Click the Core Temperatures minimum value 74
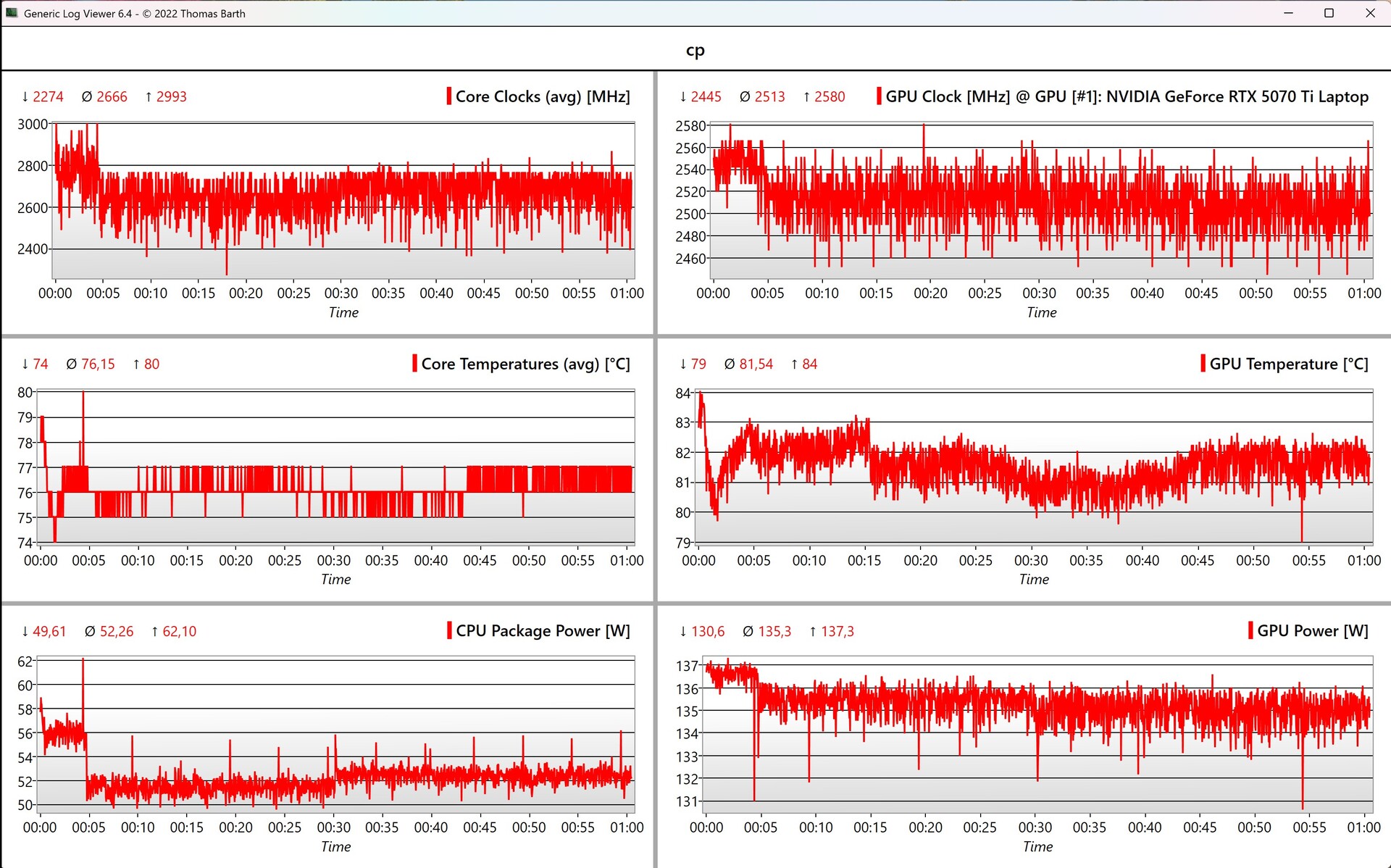 click(x=41, y=364)
